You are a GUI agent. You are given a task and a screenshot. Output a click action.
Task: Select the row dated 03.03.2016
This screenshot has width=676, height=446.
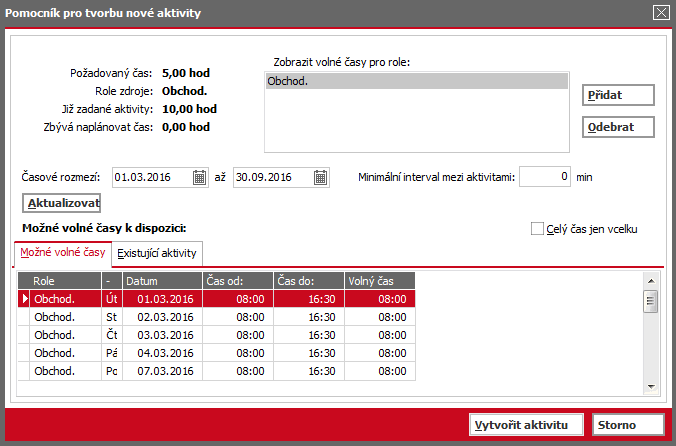[x=216, y=335]
